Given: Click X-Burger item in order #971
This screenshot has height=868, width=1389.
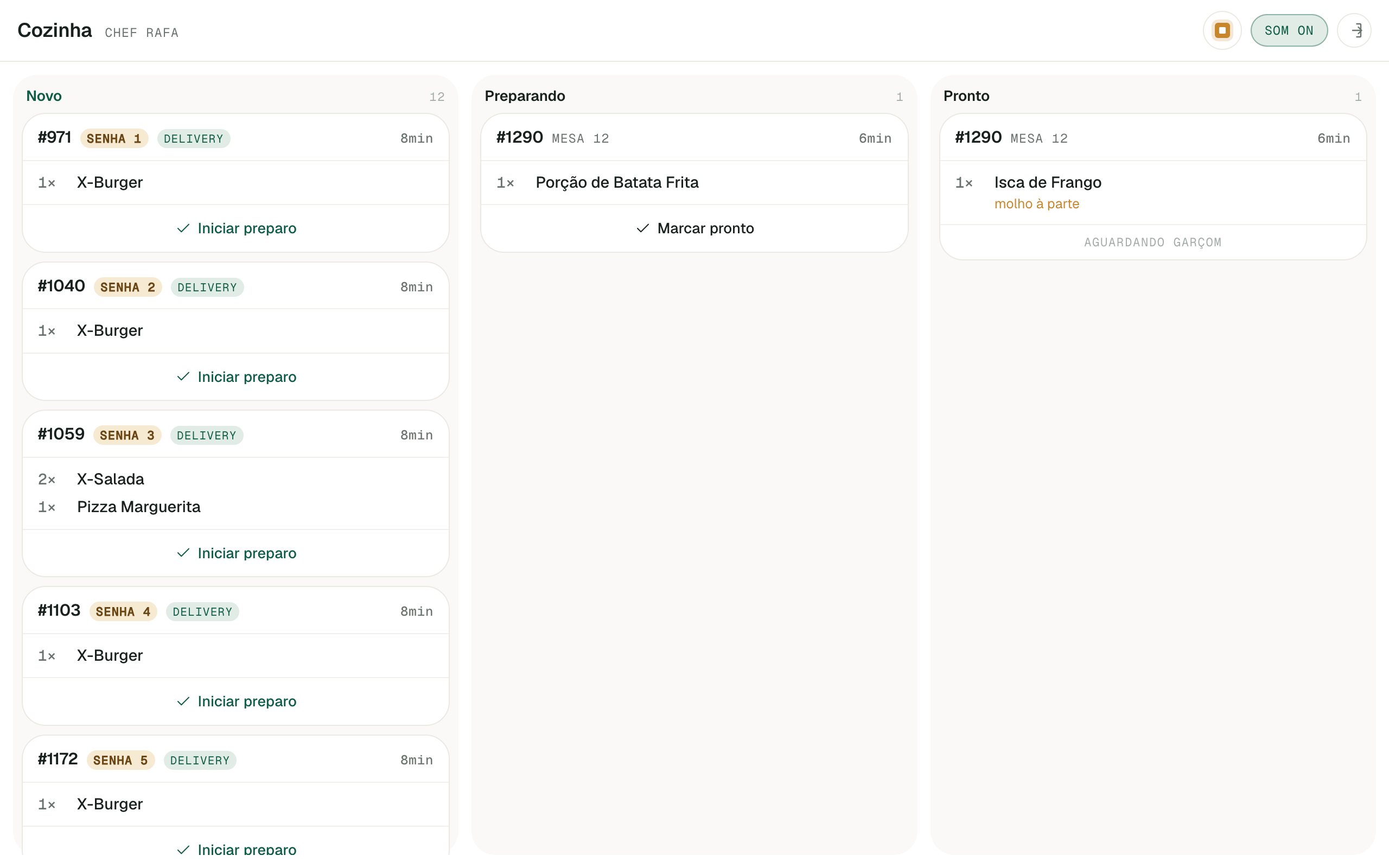Looking at the screenshot, I should (110, 183).
